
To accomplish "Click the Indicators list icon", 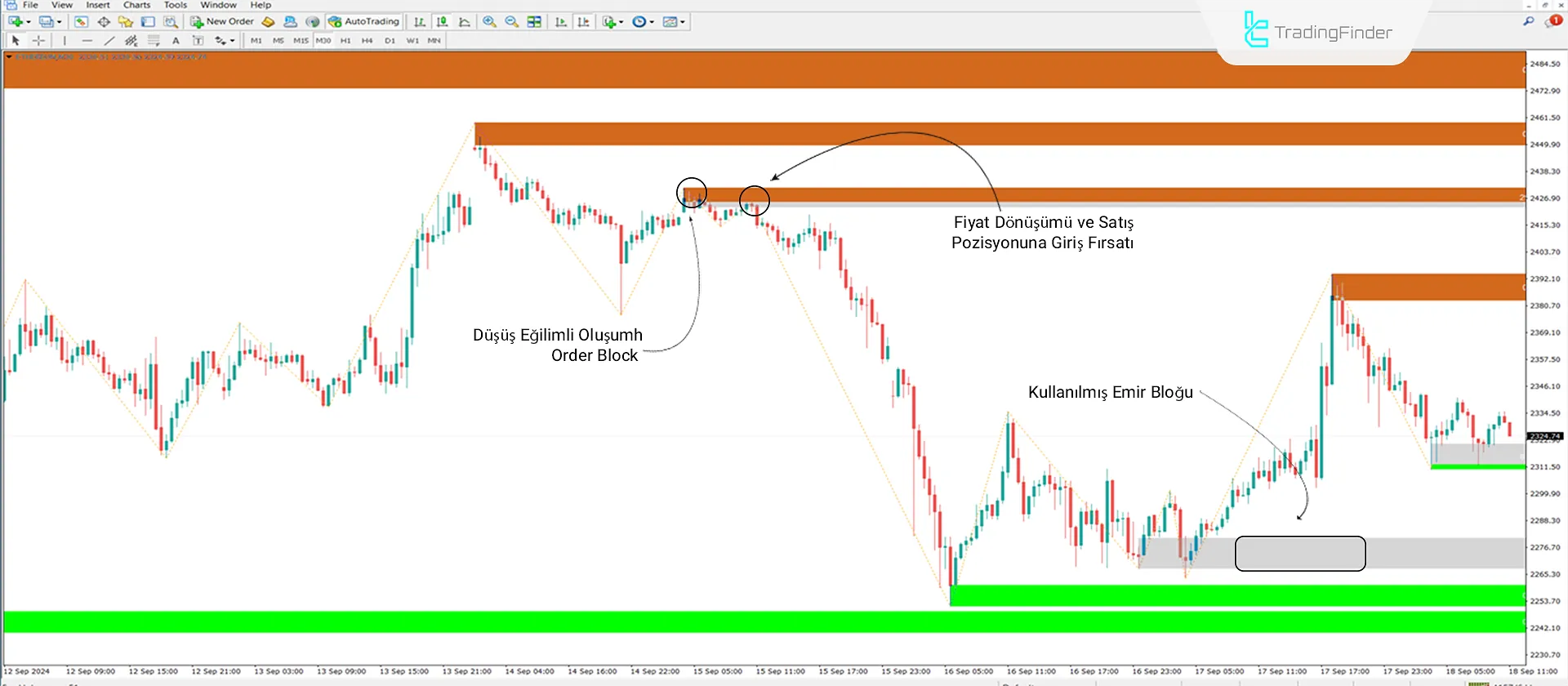I will pyautogui.click(x=609, y=22).
